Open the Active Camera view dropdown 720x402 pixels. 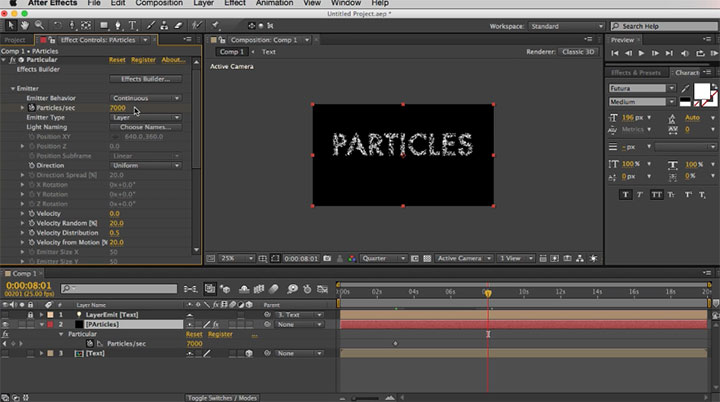click(463, 259)
